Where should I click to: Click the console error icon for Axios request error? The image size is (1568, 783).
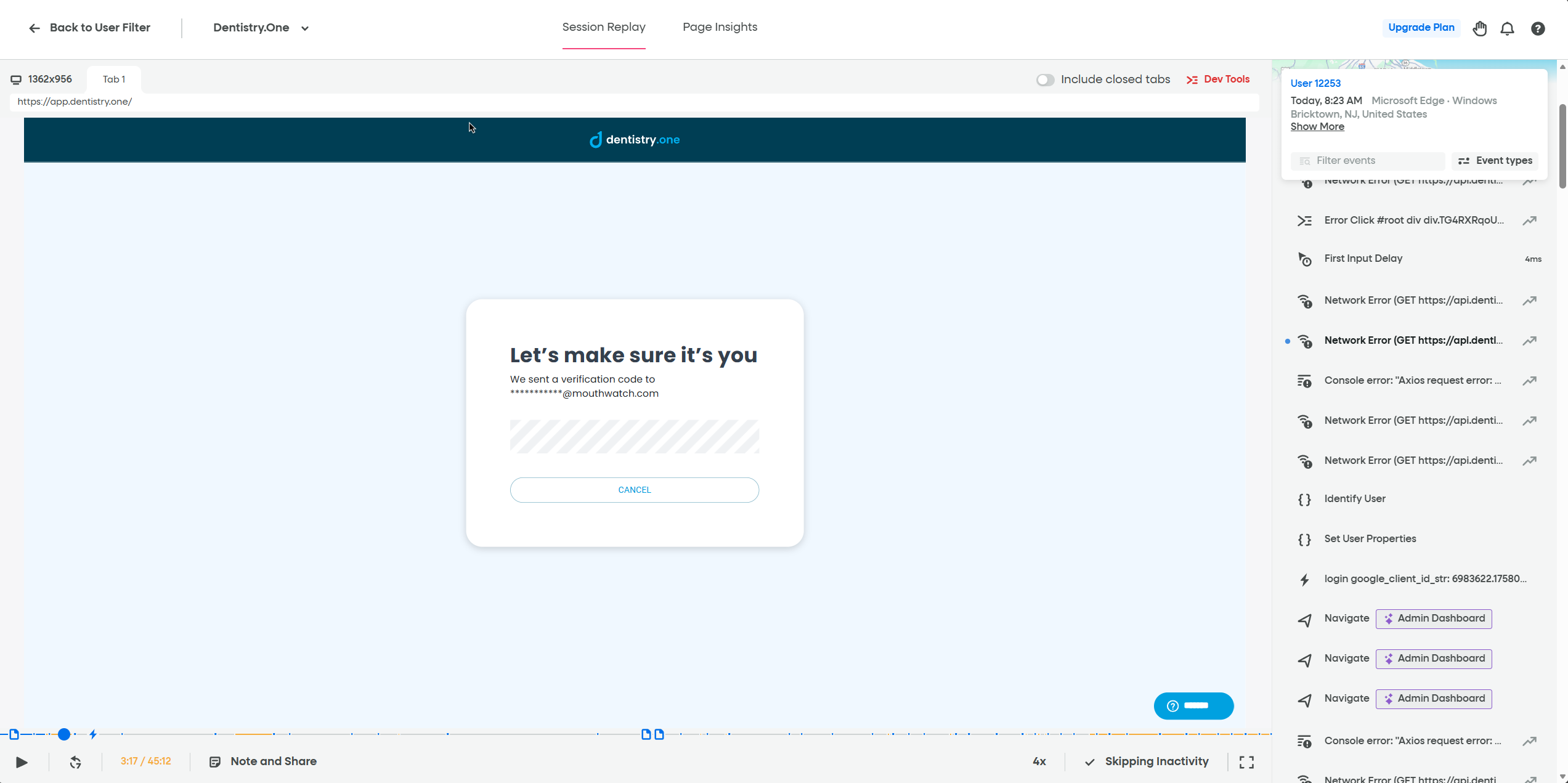[x=1304, y=381]
